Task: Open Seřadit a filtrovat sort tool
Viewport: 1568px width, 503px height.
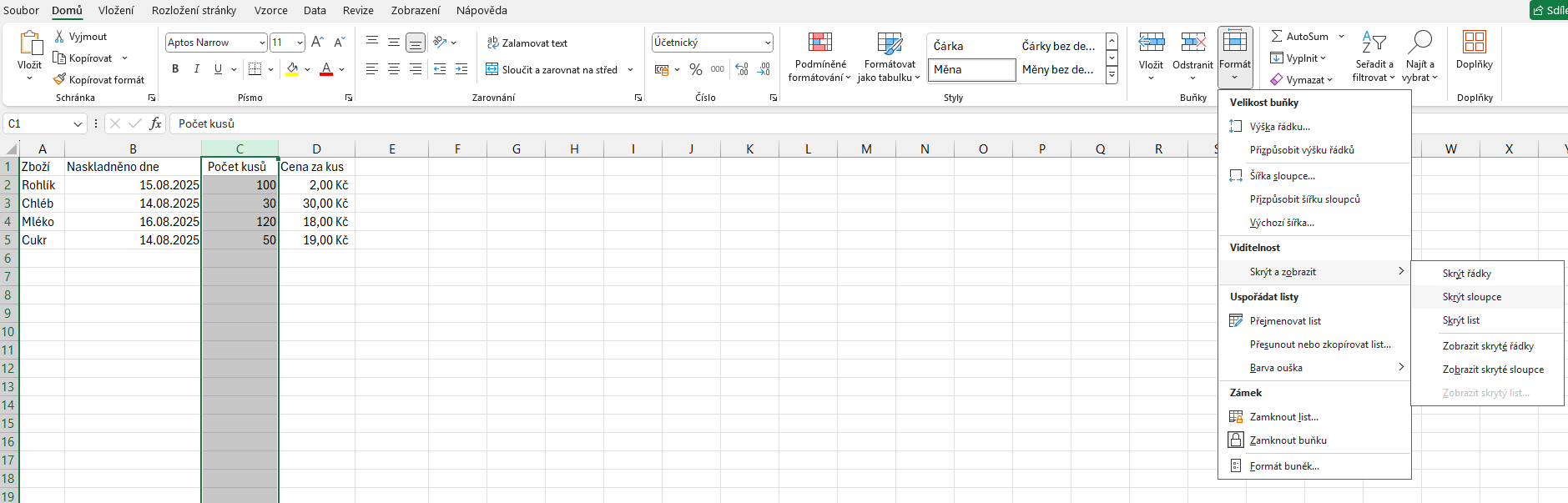Action: pos(1374,57)
